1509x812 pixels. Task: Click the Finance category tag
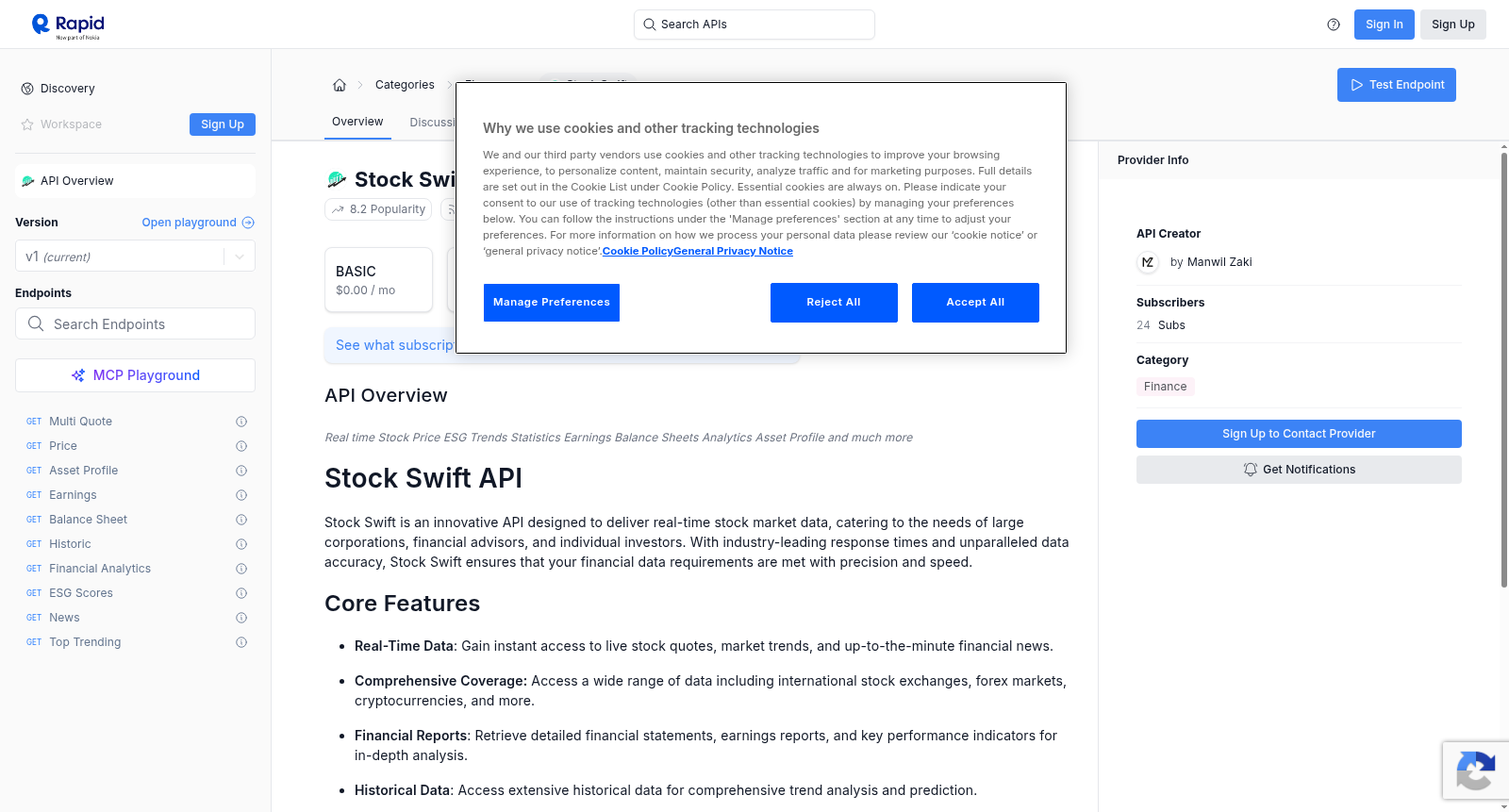pyautogui.click(x=1166, y=387)
